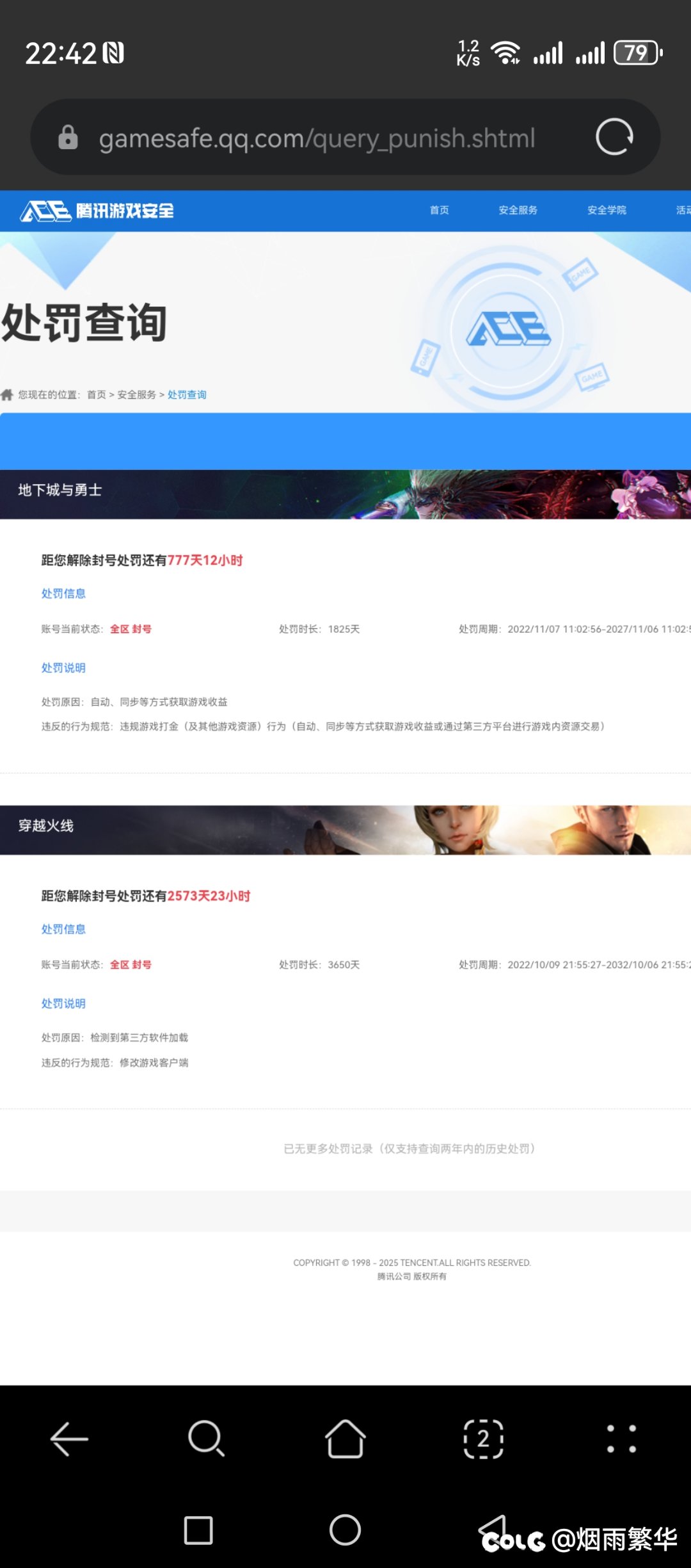Screen dimensions: 691x1568
Task: Tap the browser back arrow icon
Action: click(x=69, y=1439)
